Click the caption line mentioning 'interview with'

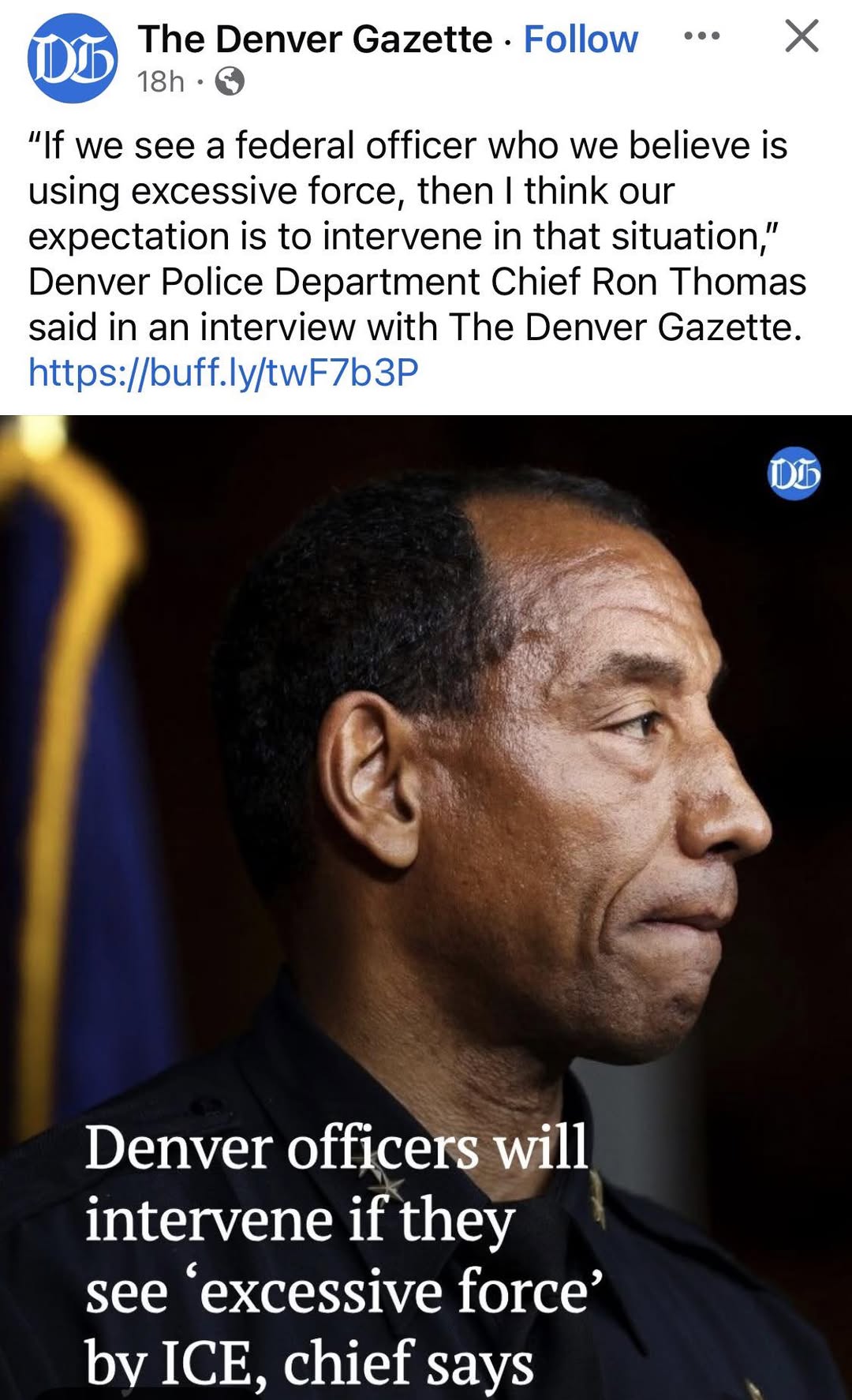coord(415,327)
